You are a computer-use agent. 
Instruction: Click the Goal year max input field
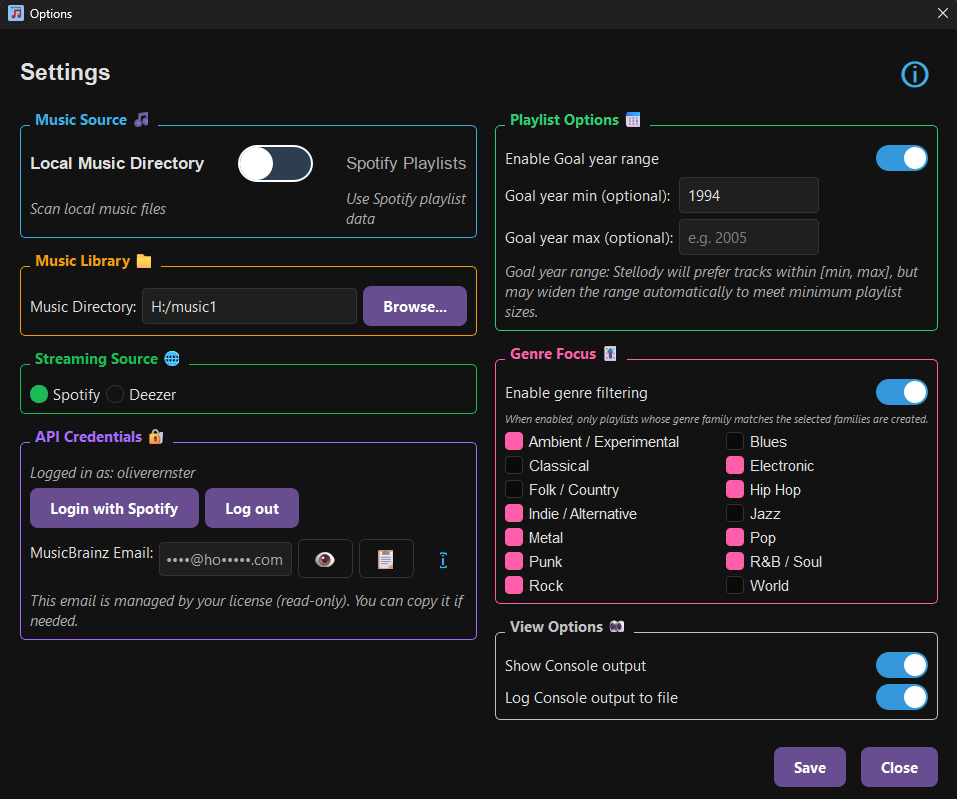point(748,237)
